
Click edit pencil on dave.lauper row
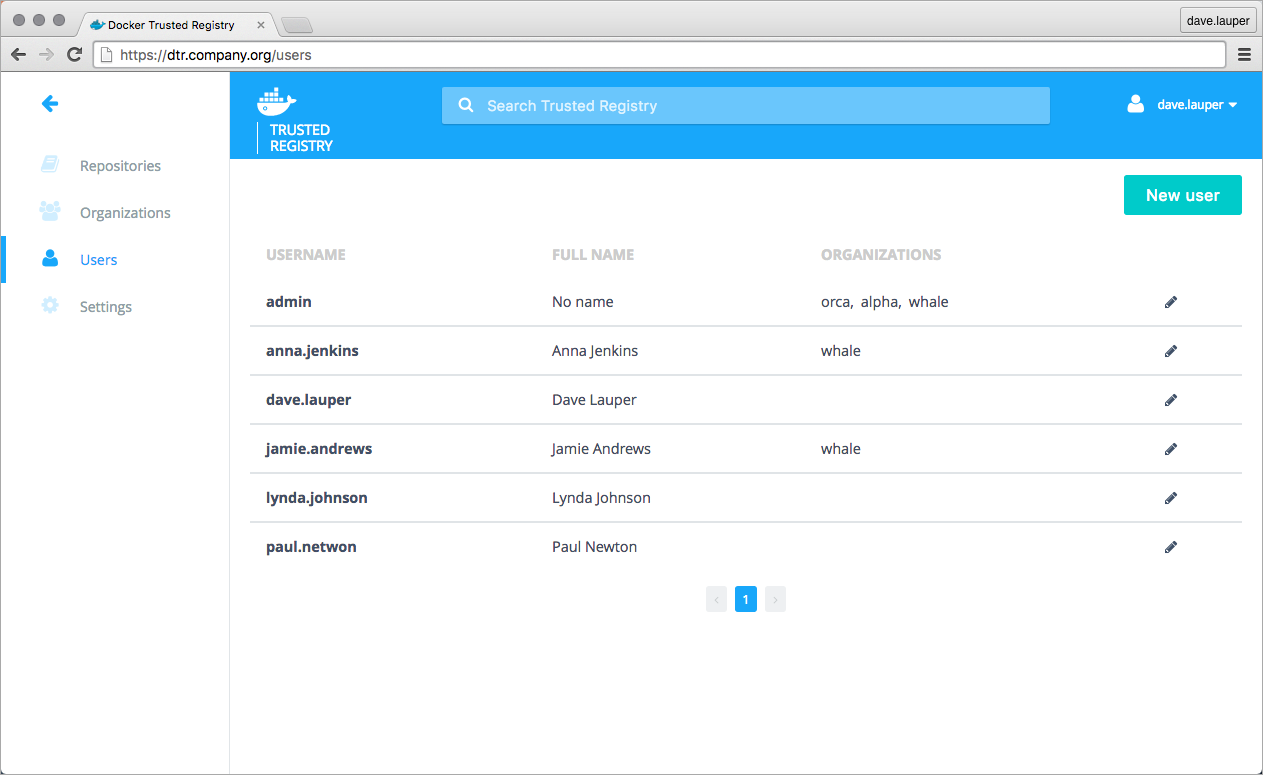[x=1171, y=400]
